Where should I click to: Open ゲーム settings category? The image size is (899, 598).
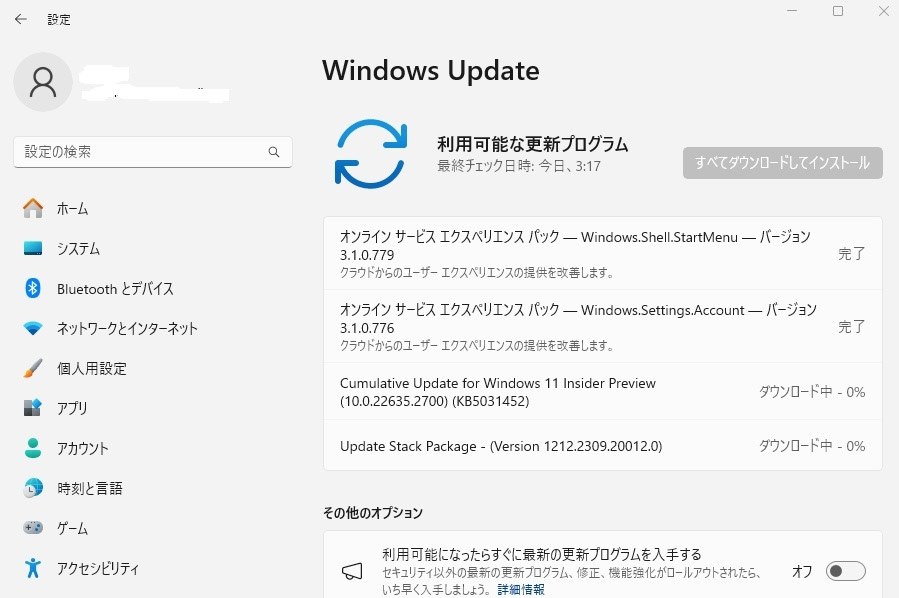click(72, 528)
